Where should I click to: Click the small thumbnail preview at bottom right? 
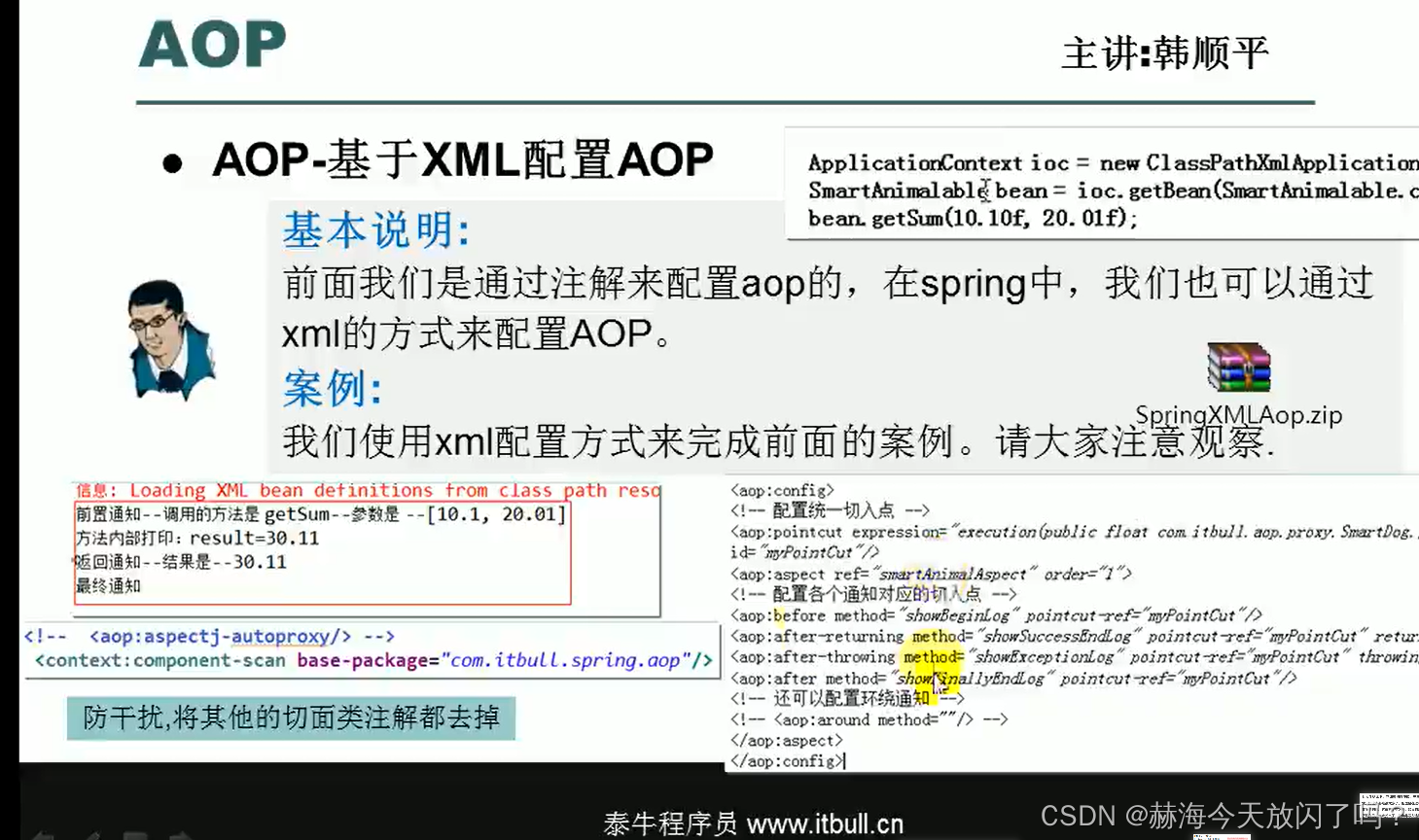tap(1389, 807)
